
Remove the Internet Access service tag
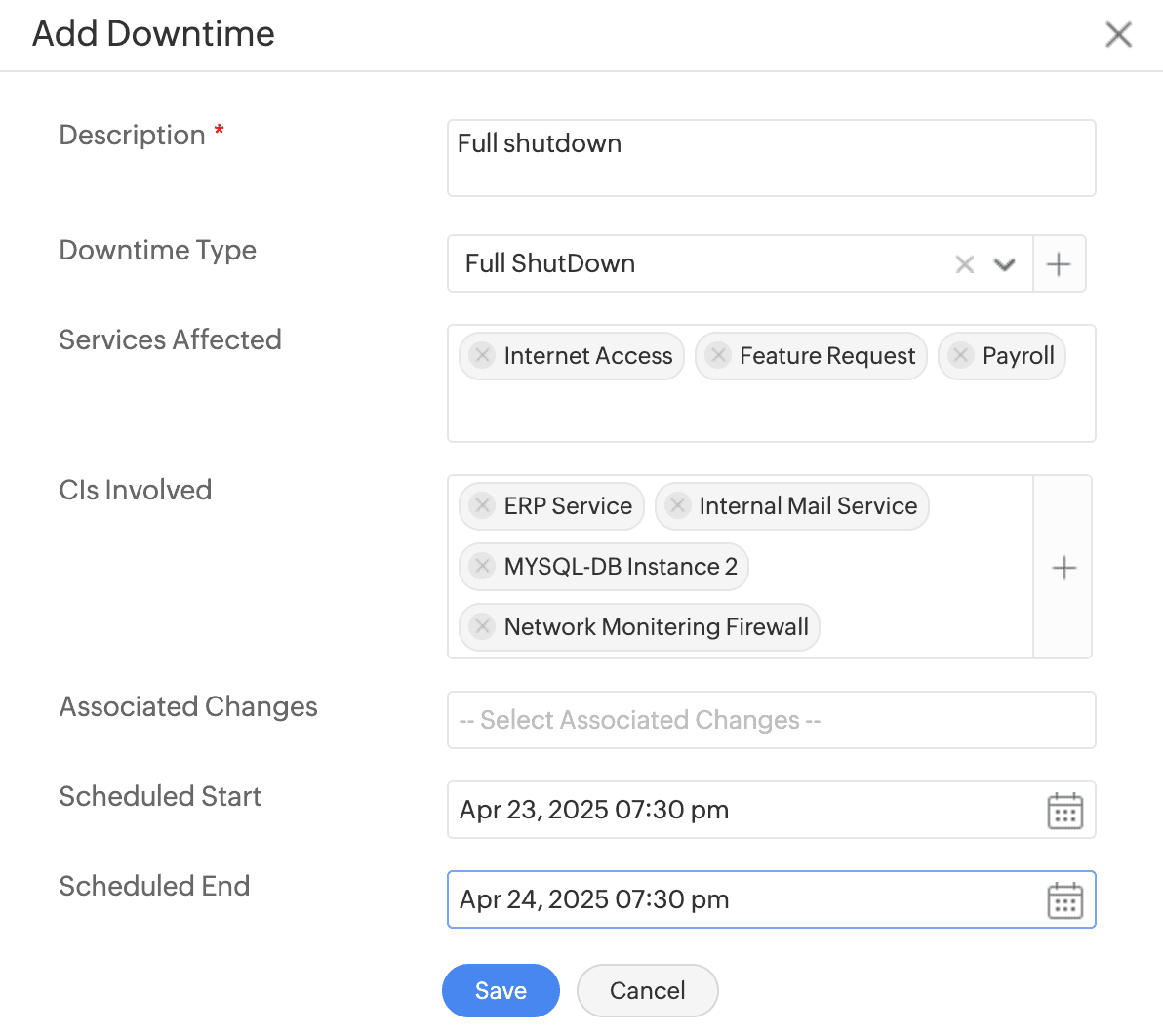coord(482,355)
